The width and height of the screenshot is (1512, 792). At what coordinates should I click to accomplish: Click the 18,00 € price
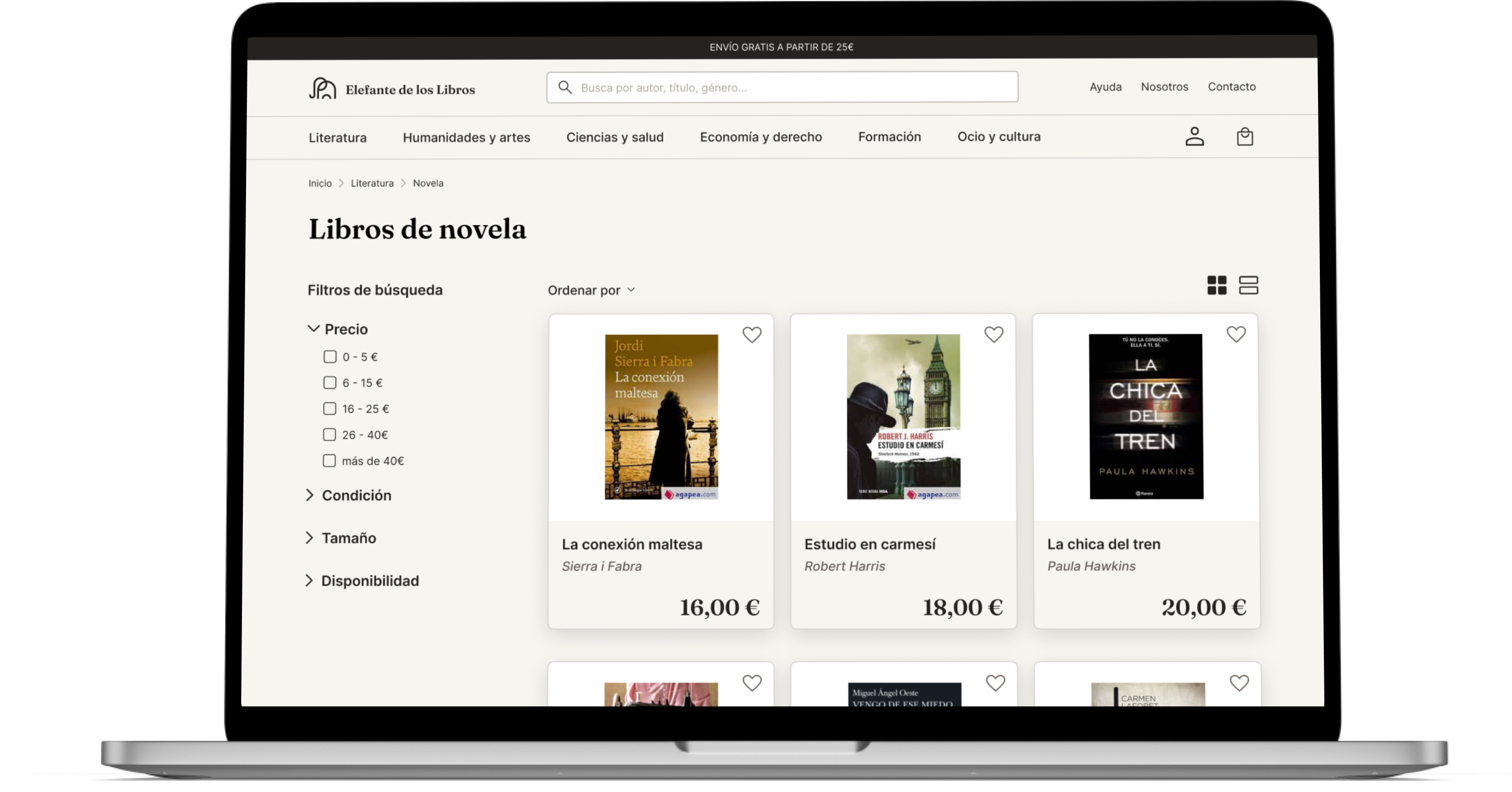click(963, 607)
